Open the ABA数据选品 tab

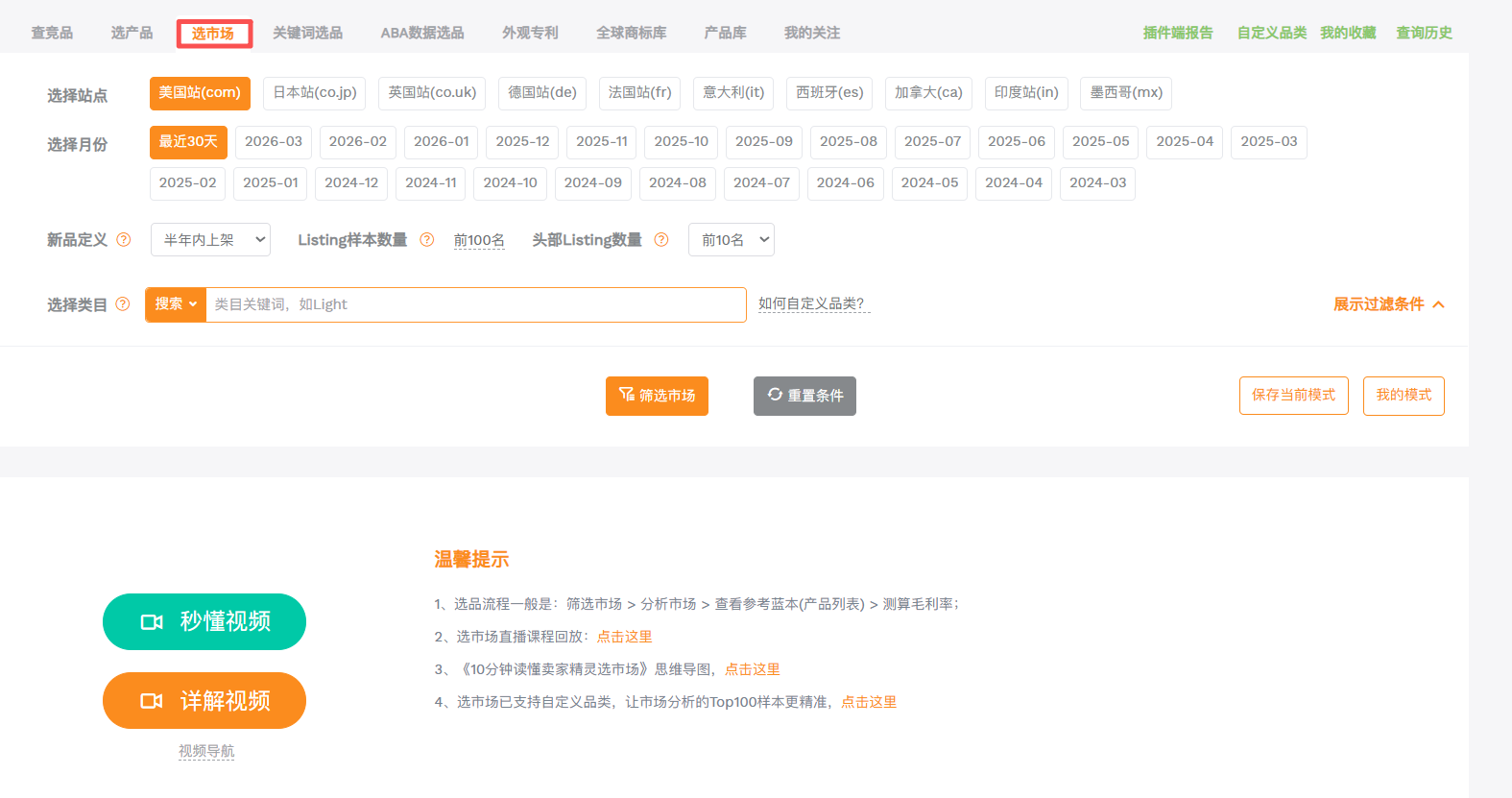tap(421, 33)
